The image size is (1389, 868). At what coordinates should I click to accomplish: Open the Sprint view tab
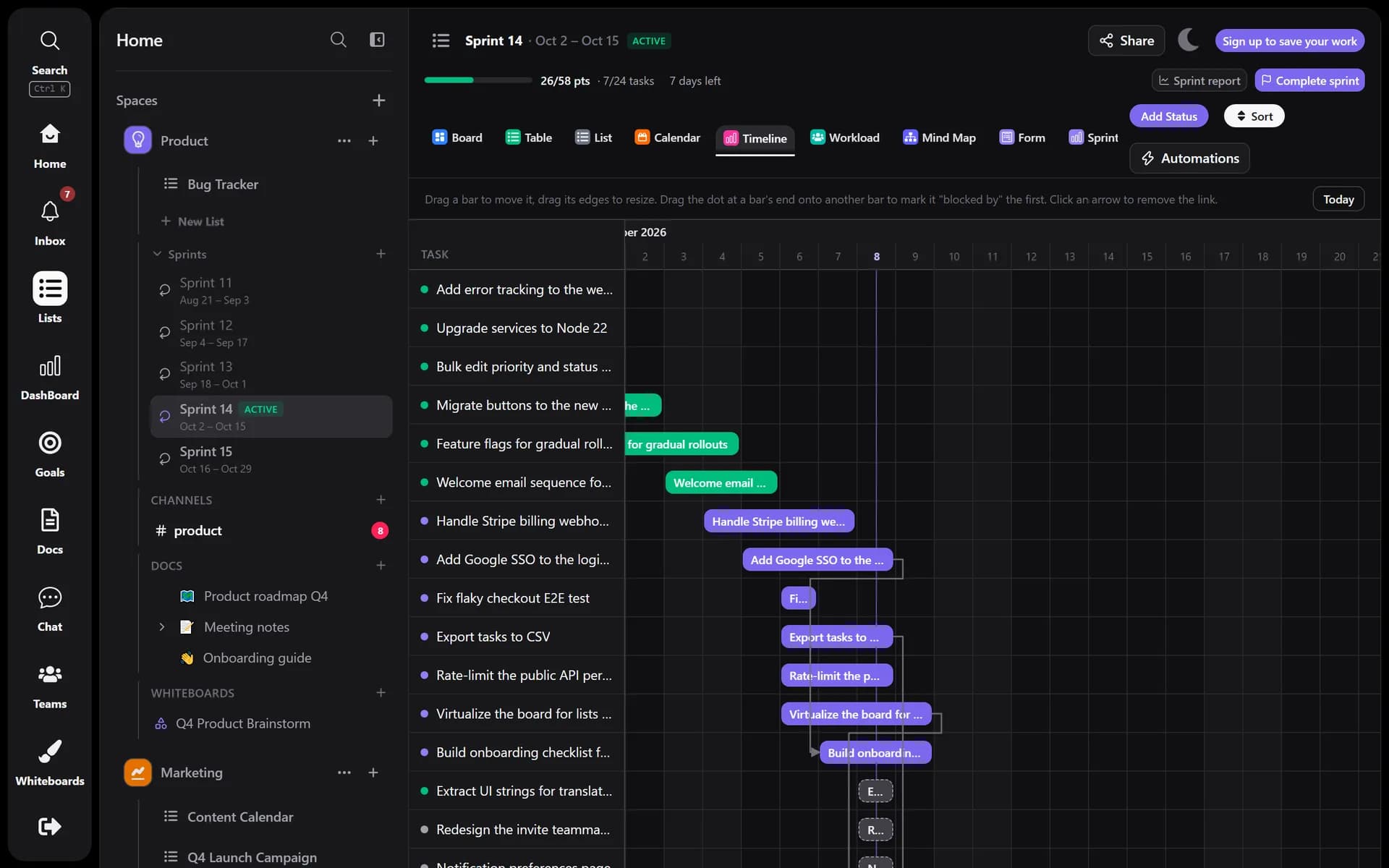tap(1093, 137)
